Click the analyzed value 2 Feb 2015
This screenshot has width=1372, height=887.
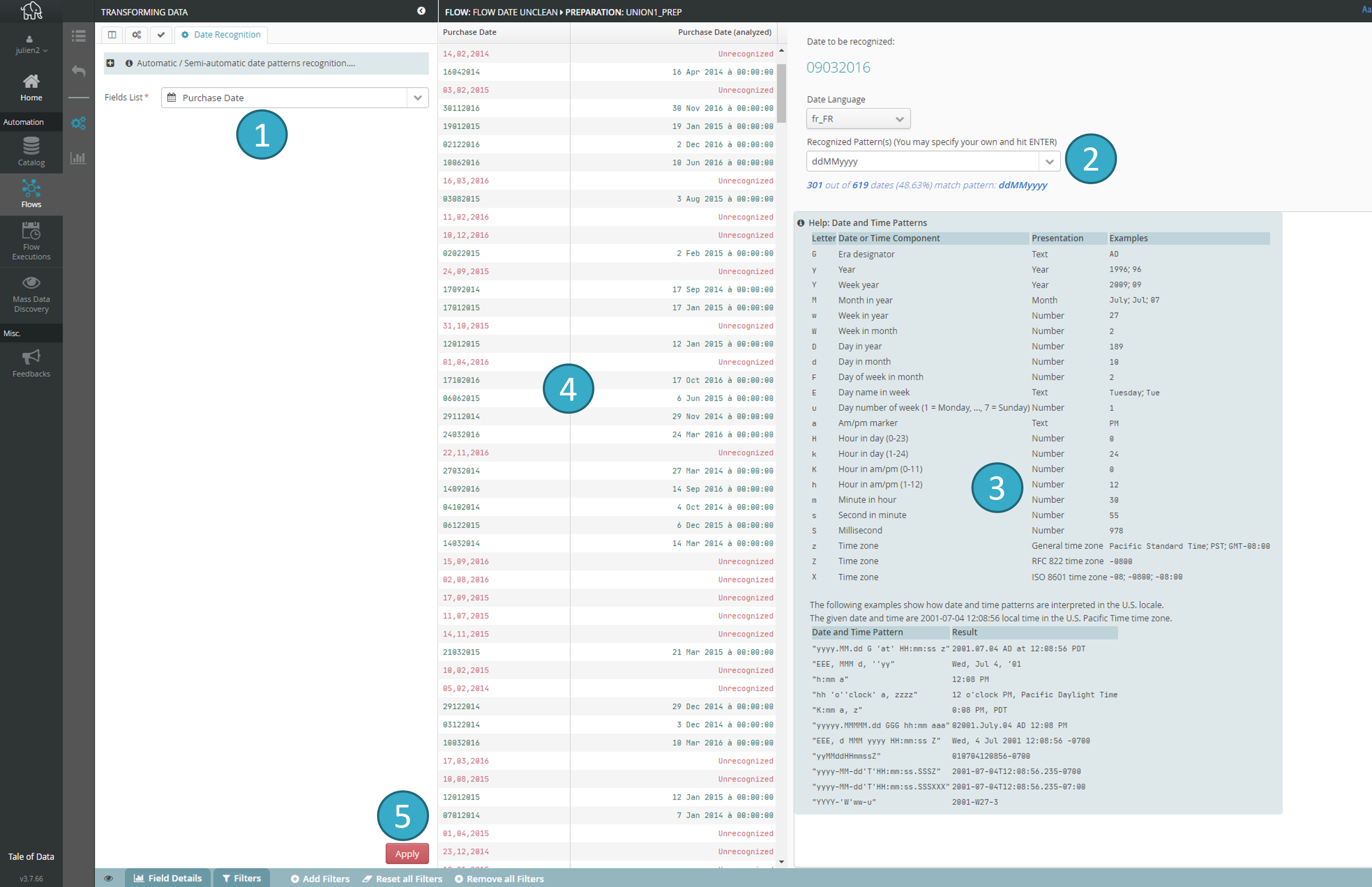[725, 253]
